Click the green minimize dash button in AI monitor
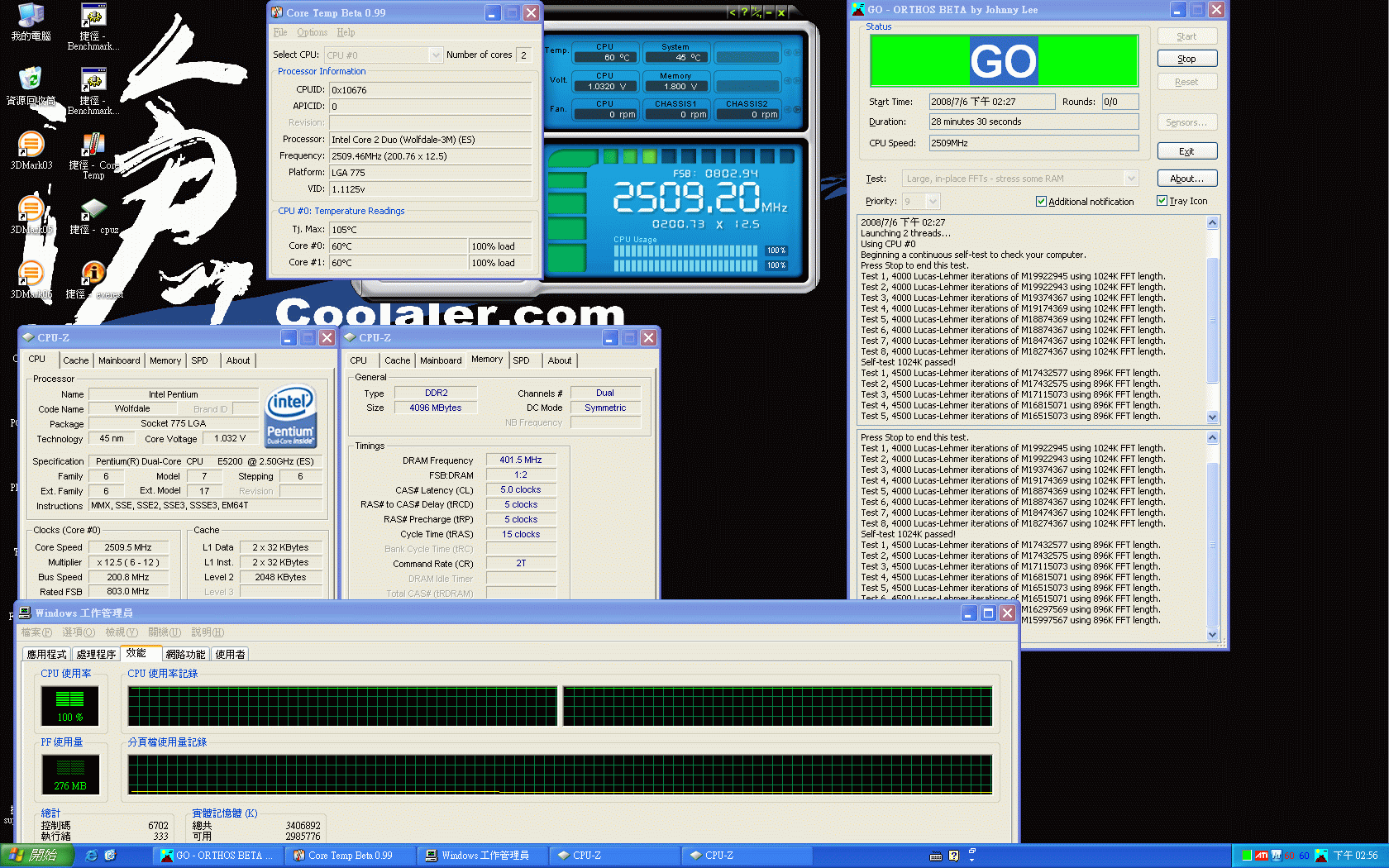Viewport: 1389px width, 868px height. pos(768,12)
